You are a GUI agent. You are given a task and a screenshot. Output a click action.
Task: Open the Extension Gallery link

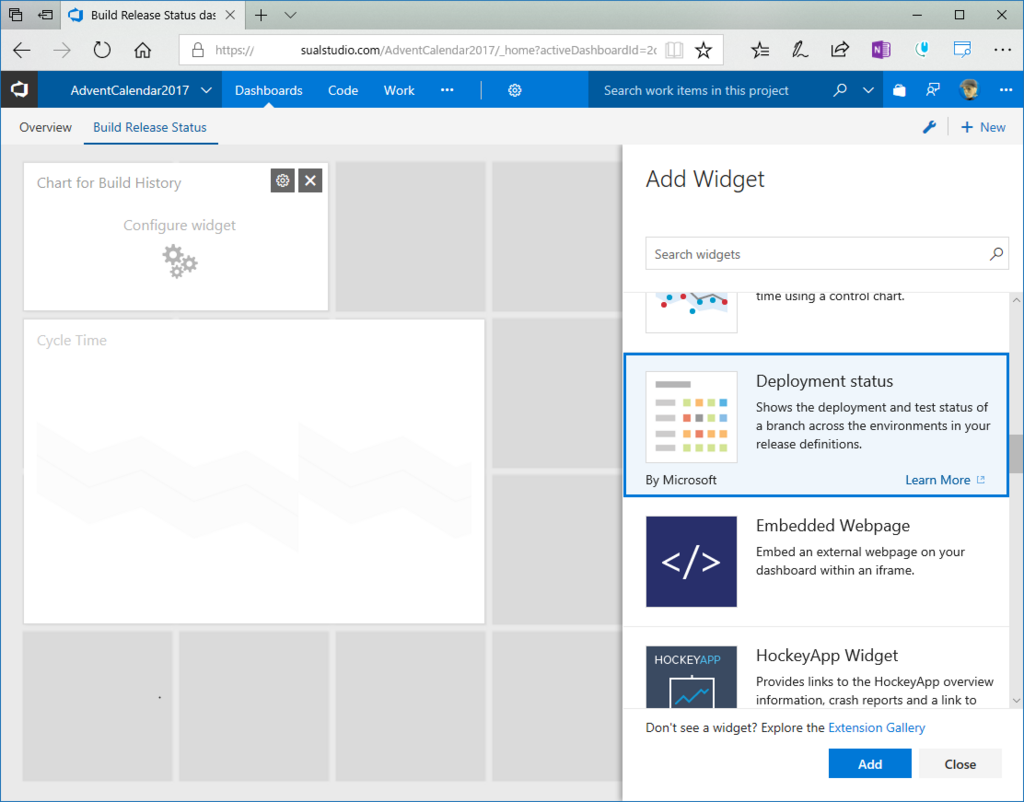pos(876,728)
